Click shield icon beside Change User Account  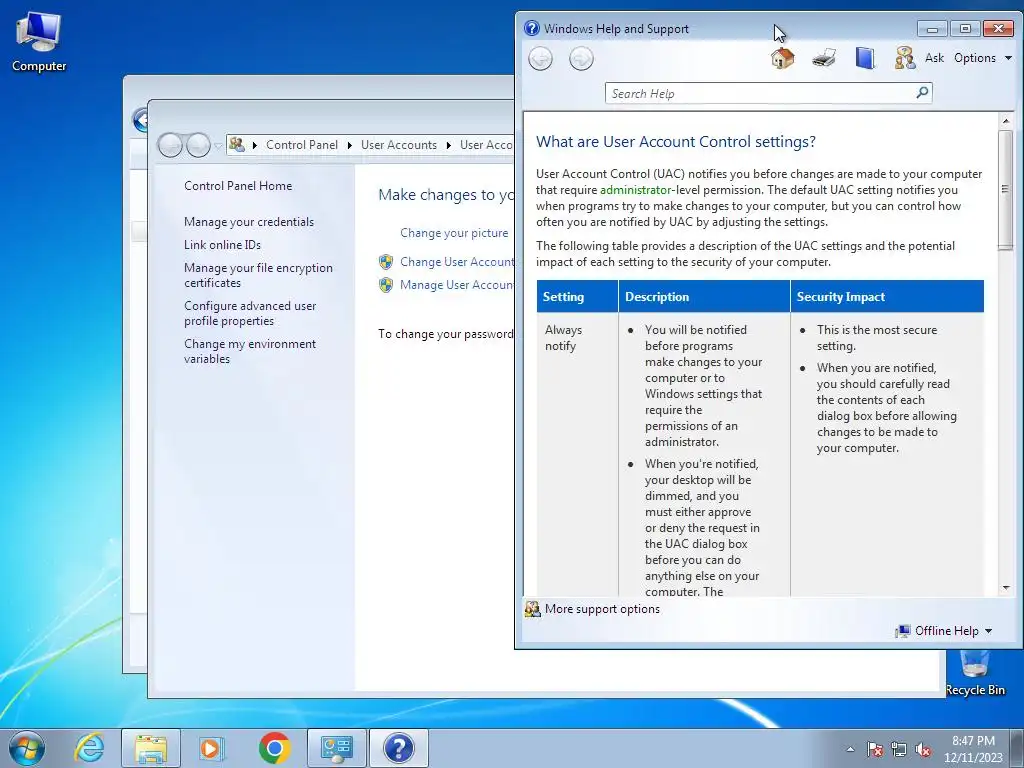click(386, 262)
